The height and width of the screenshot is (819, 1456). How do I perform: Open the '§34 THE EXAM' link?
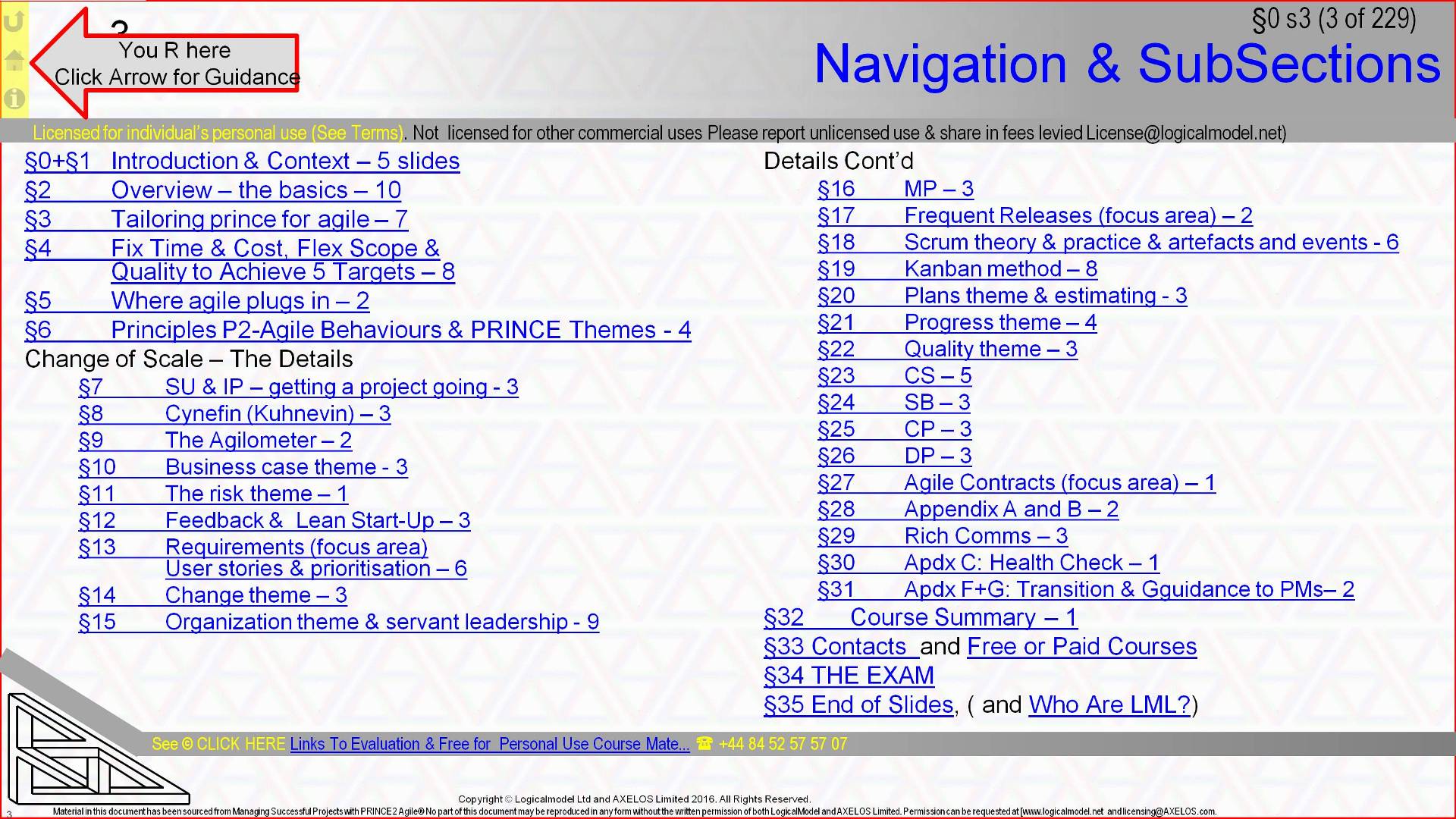(849, 675)
